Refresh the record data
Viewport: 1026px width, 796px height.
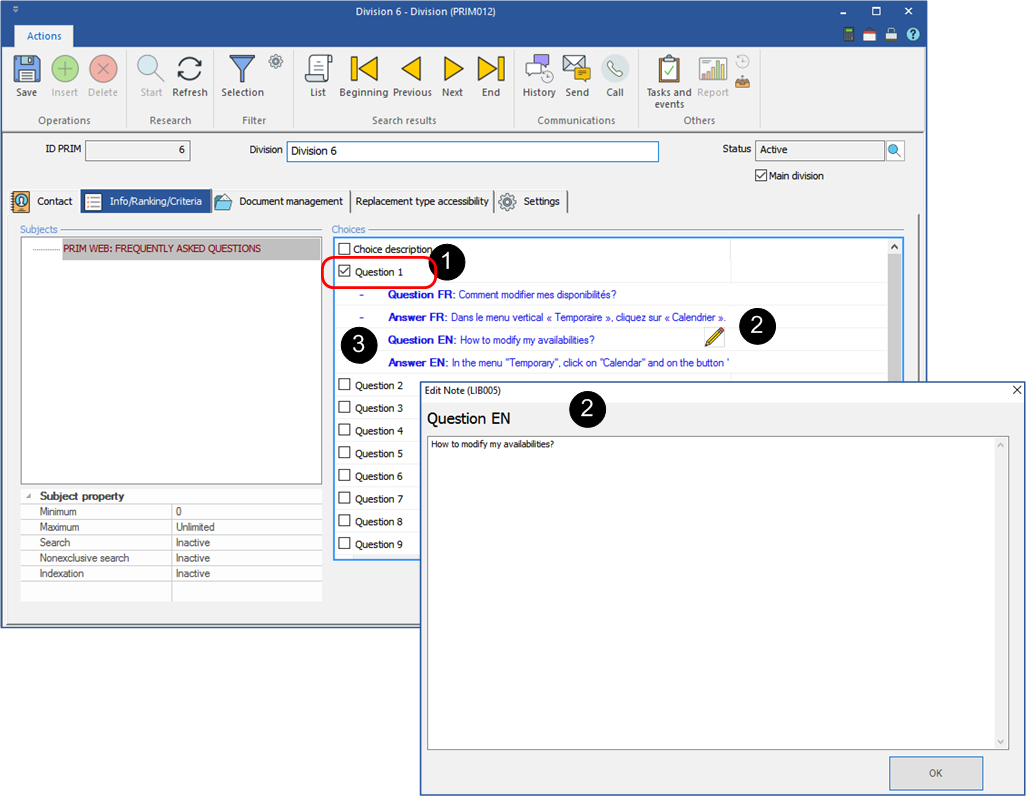190,69
